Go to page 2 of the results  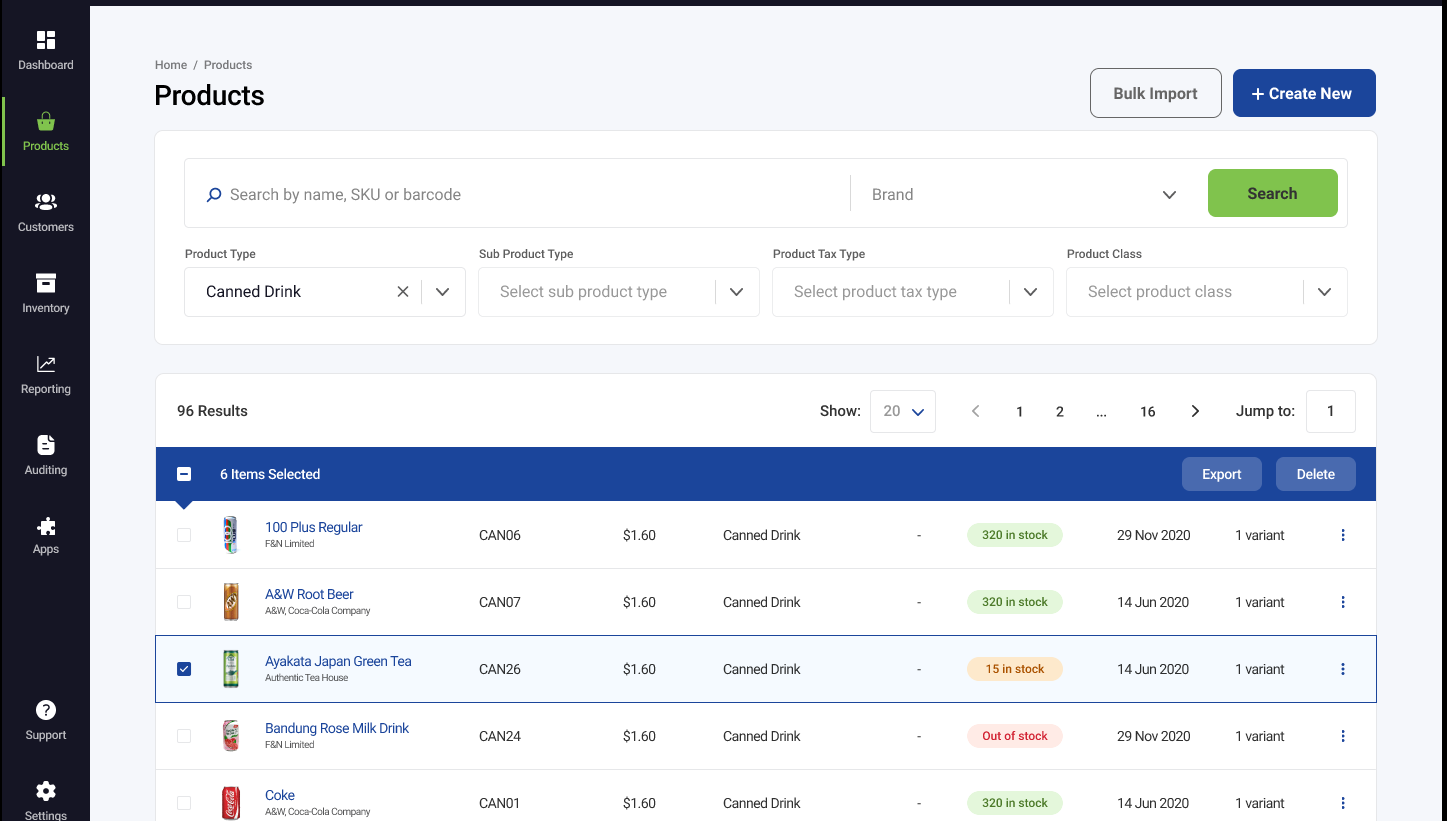1060,412
